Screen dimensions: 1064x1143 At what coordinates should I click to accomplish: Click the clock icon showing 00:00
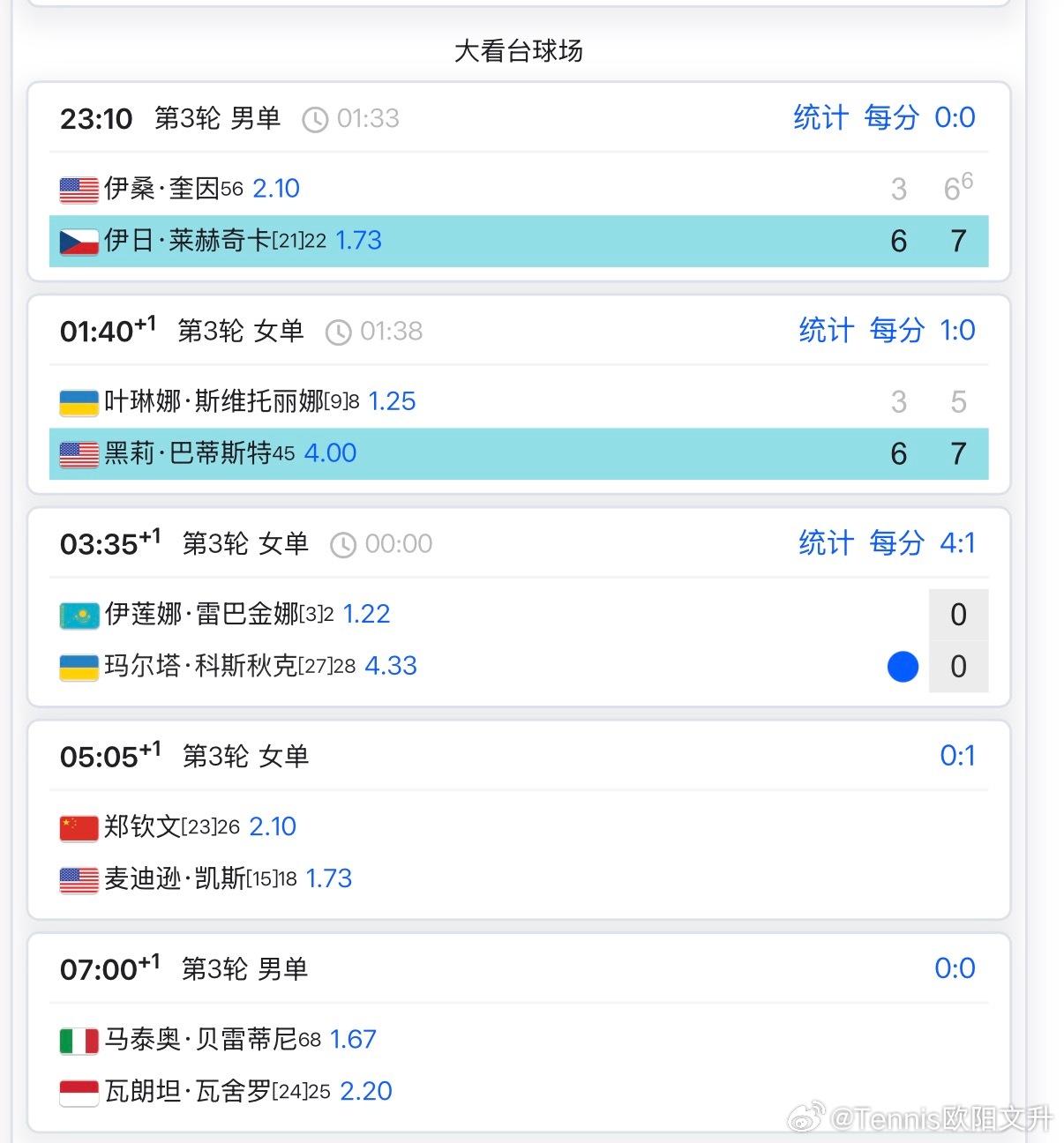pyautogui.click(x=343, y=545)
